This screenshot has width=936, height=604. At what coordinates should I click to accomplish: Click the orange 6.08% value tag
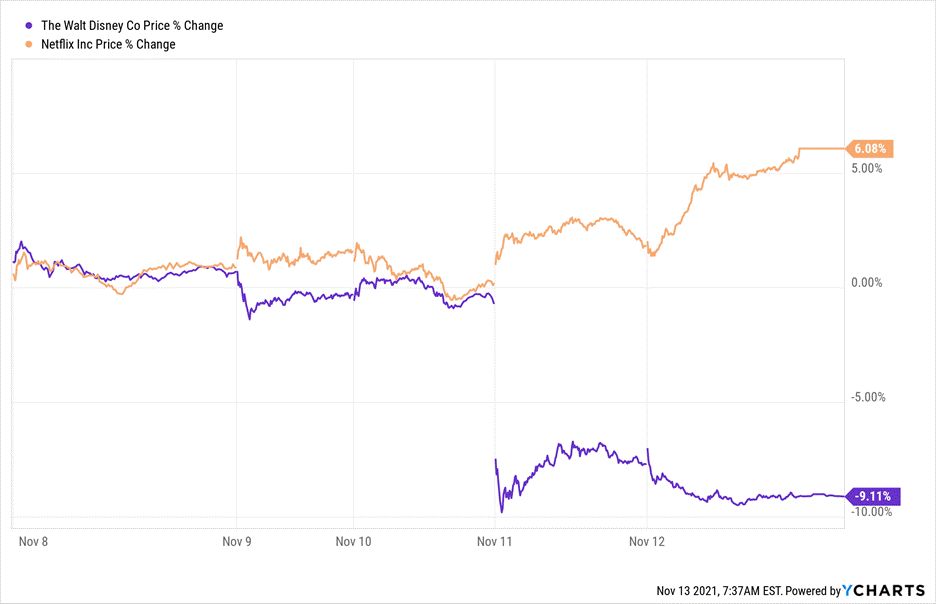point(870,149)
